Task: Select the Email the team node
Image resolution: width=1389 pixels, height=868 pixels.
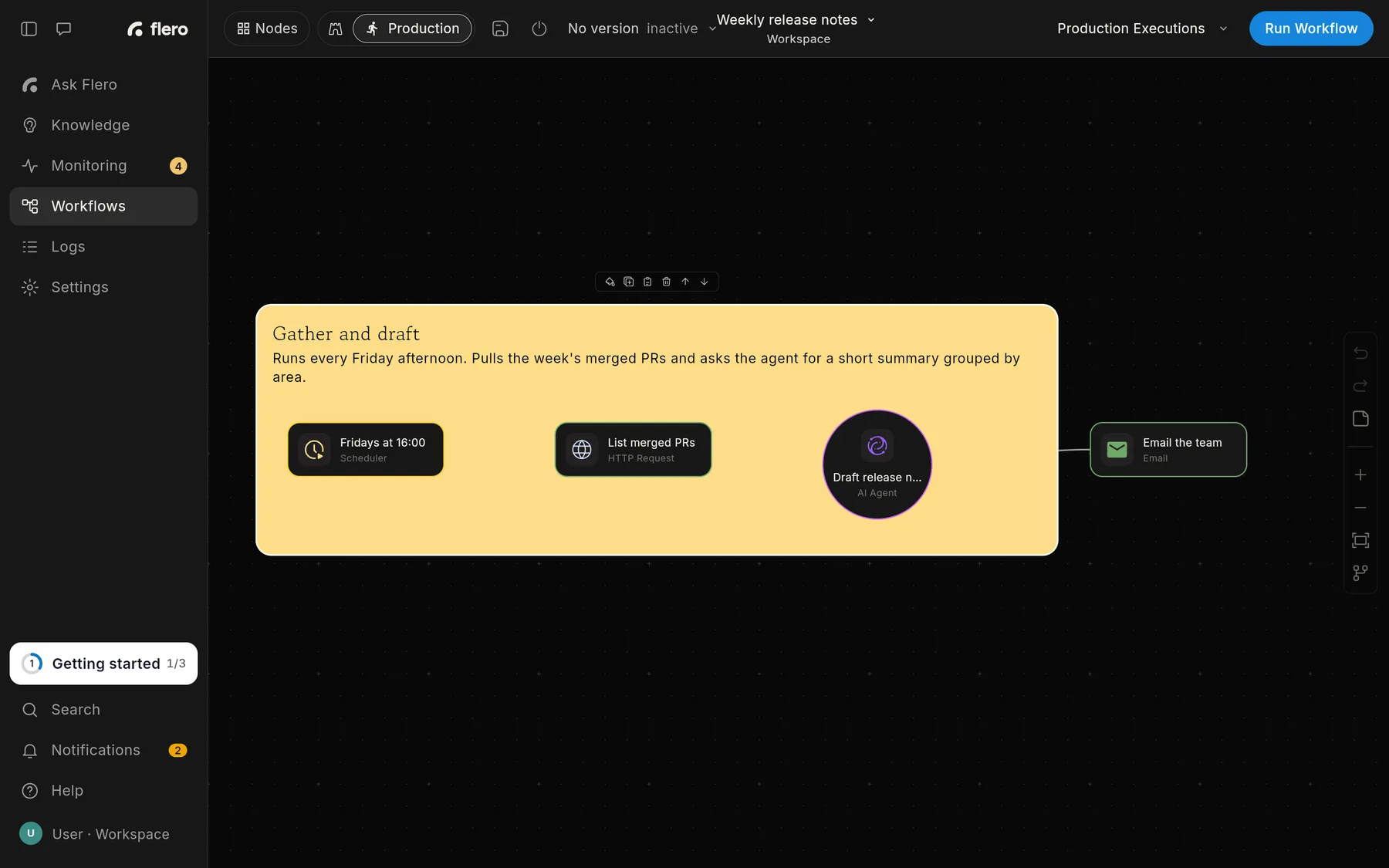Action: pos(1168,450)
